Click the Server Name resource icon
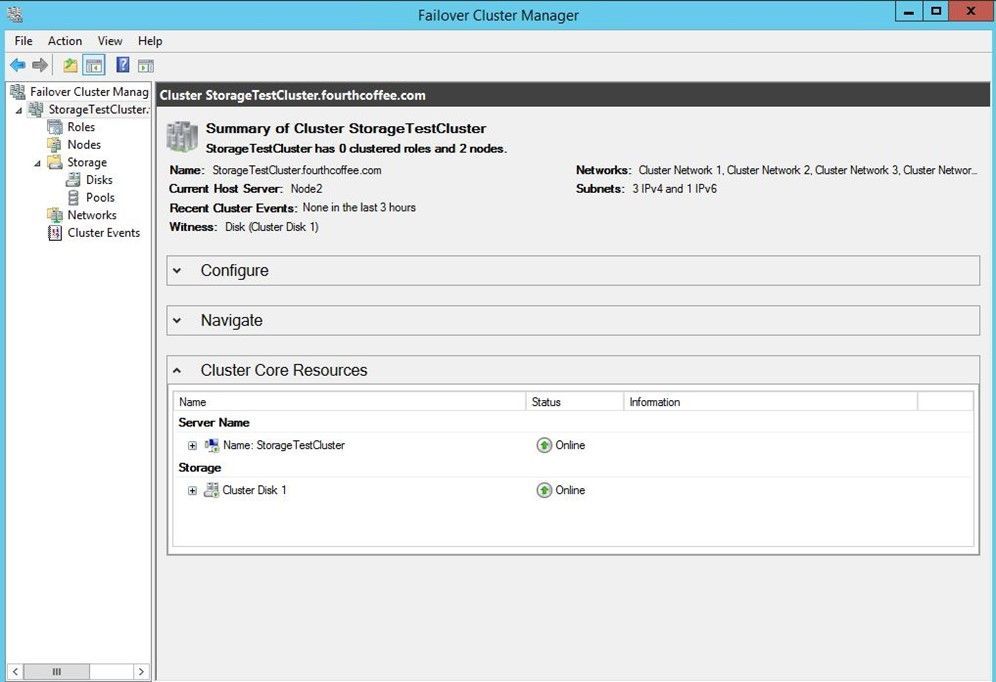996x682 pixels. coord(212,445)
